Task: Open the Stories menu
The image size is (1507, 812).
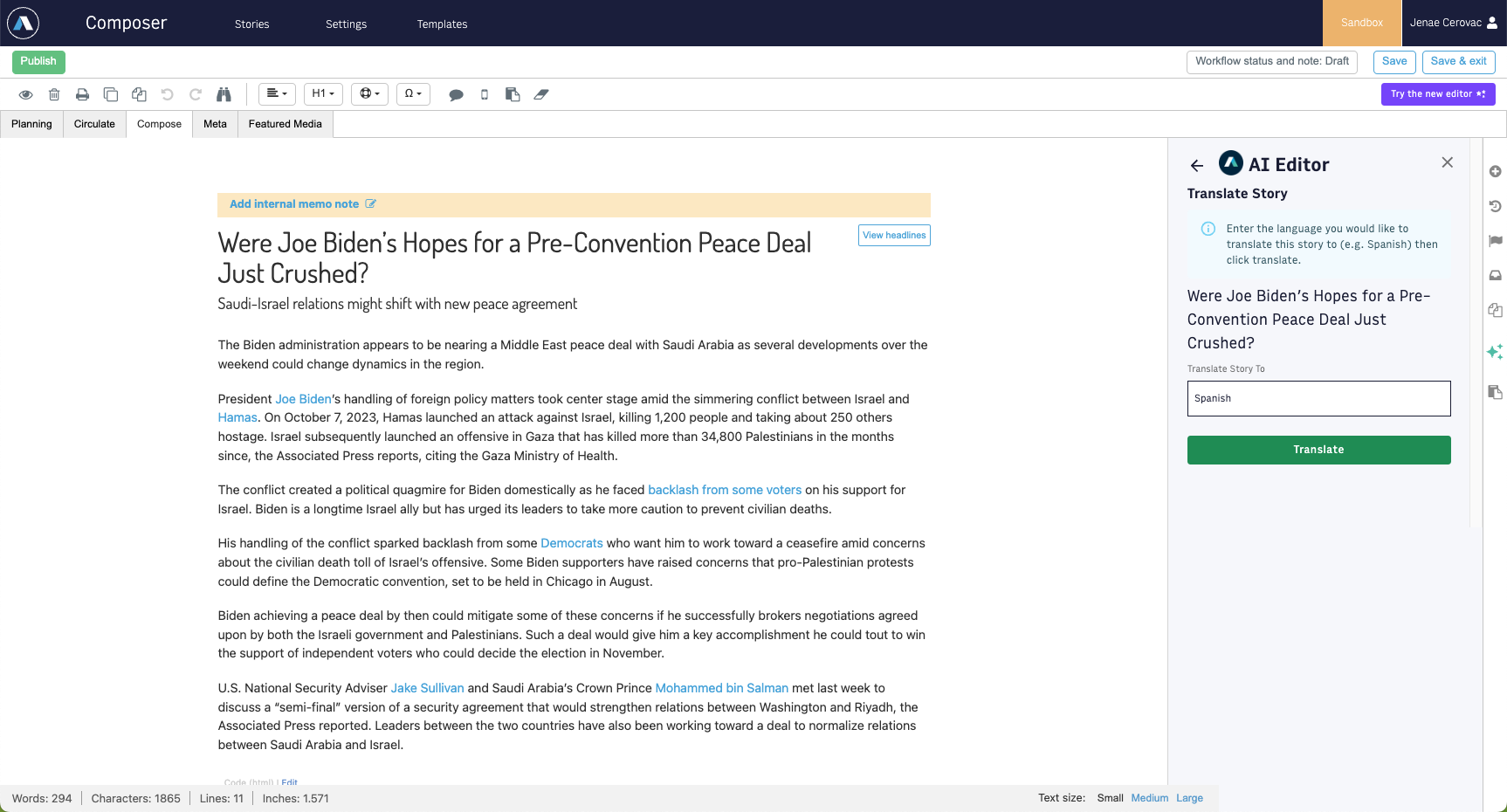Action: click(x=251, y=24)
